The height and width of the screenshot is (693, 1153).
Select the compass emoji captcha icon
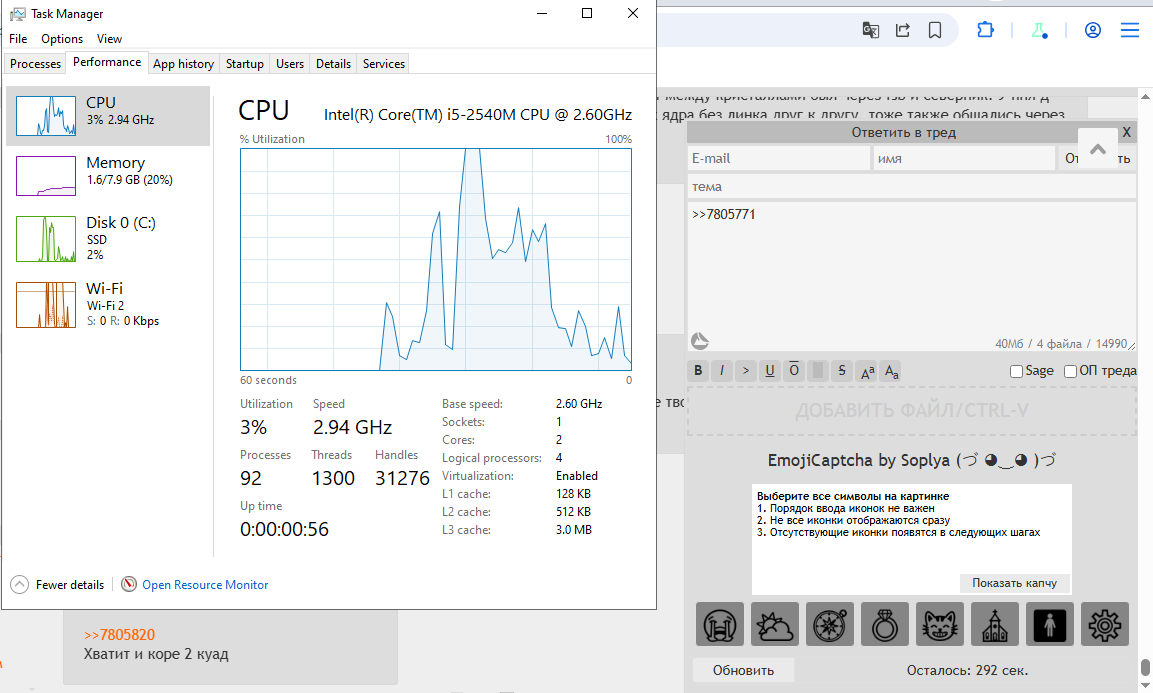pyautogui.click(x=830, y=624)
